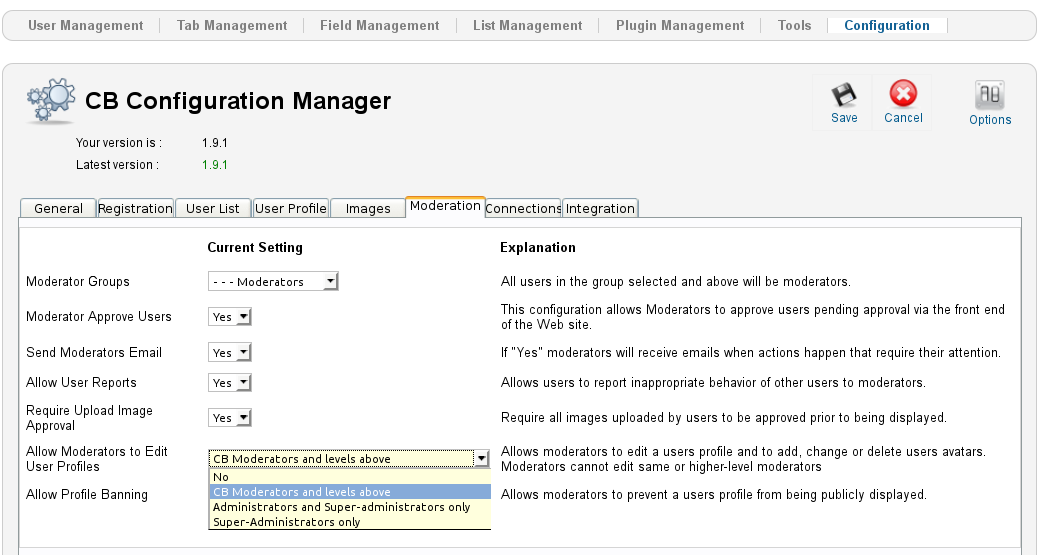Open the Registration tab
Screen dimensions: 1042x555
pos(135,208)
